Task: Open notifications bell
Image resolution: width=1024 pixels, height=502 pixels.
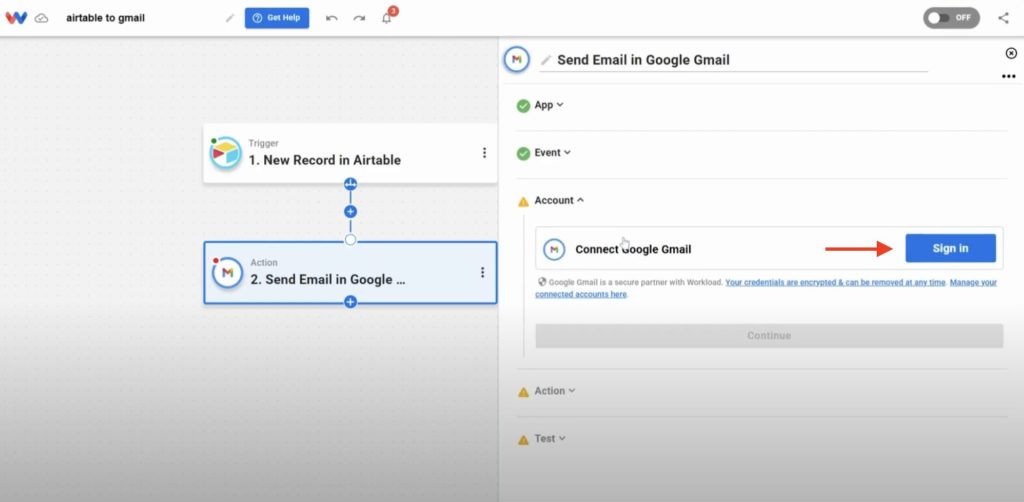Action: click(x=387, y=18)
